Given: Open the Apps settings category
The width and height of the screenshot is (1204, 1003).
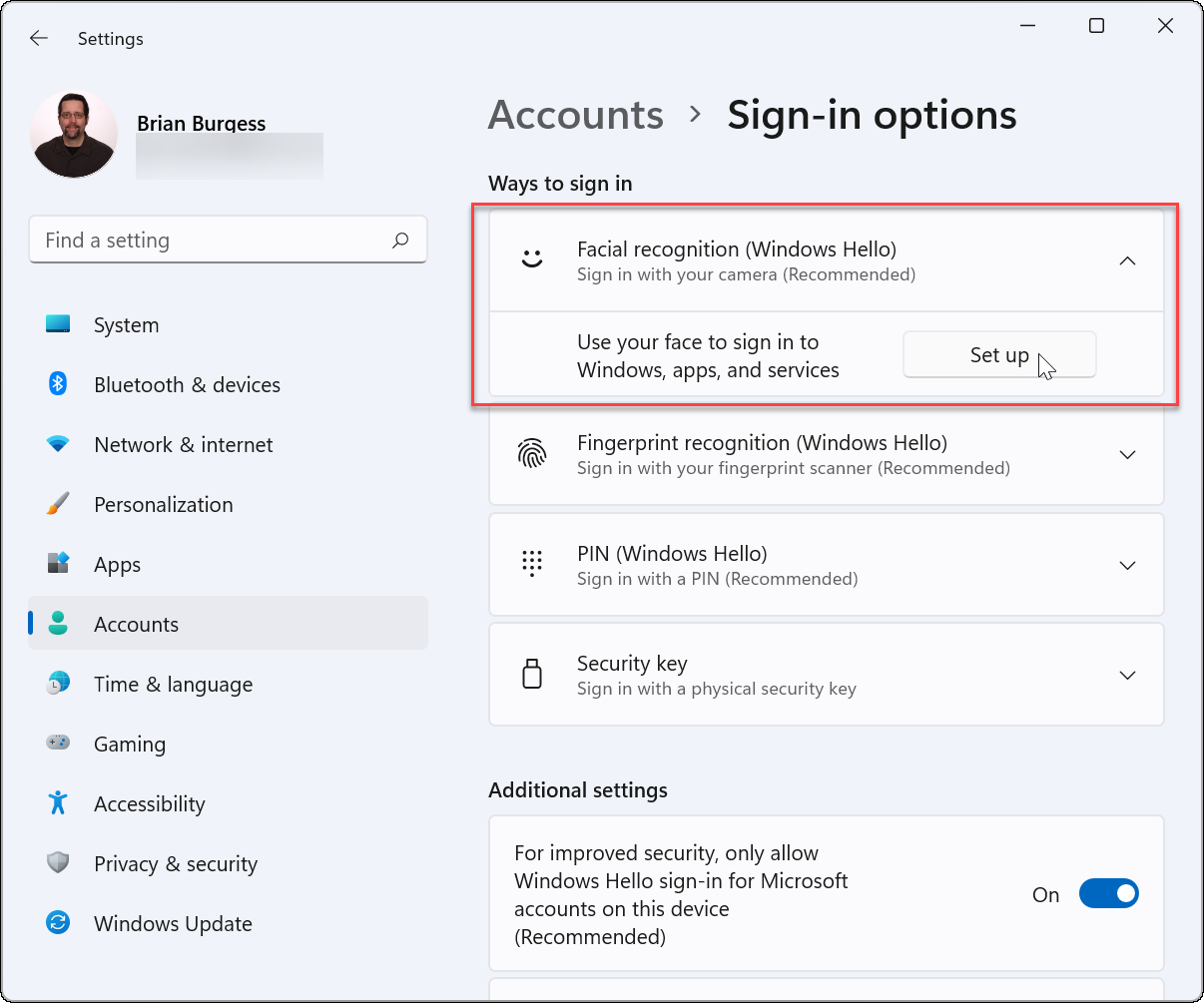Looking at the screenshot, I should click(x=117, y=564).
